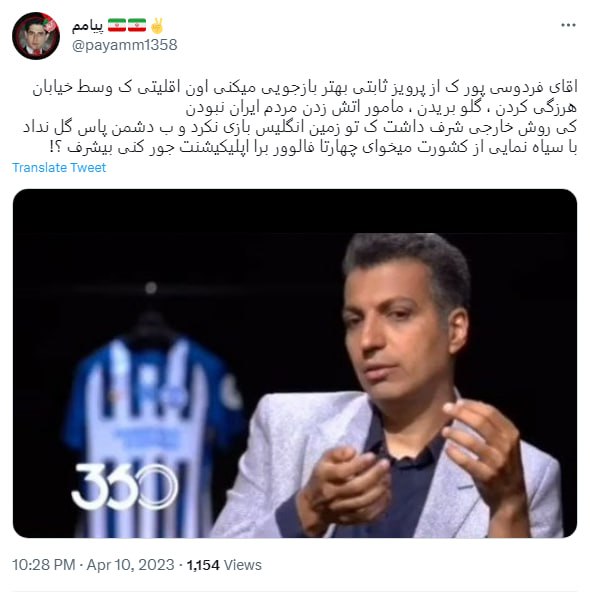Screen dimensions: 590x593
Task: Click the hanger hook above the jersey
Action: point(151,288)
